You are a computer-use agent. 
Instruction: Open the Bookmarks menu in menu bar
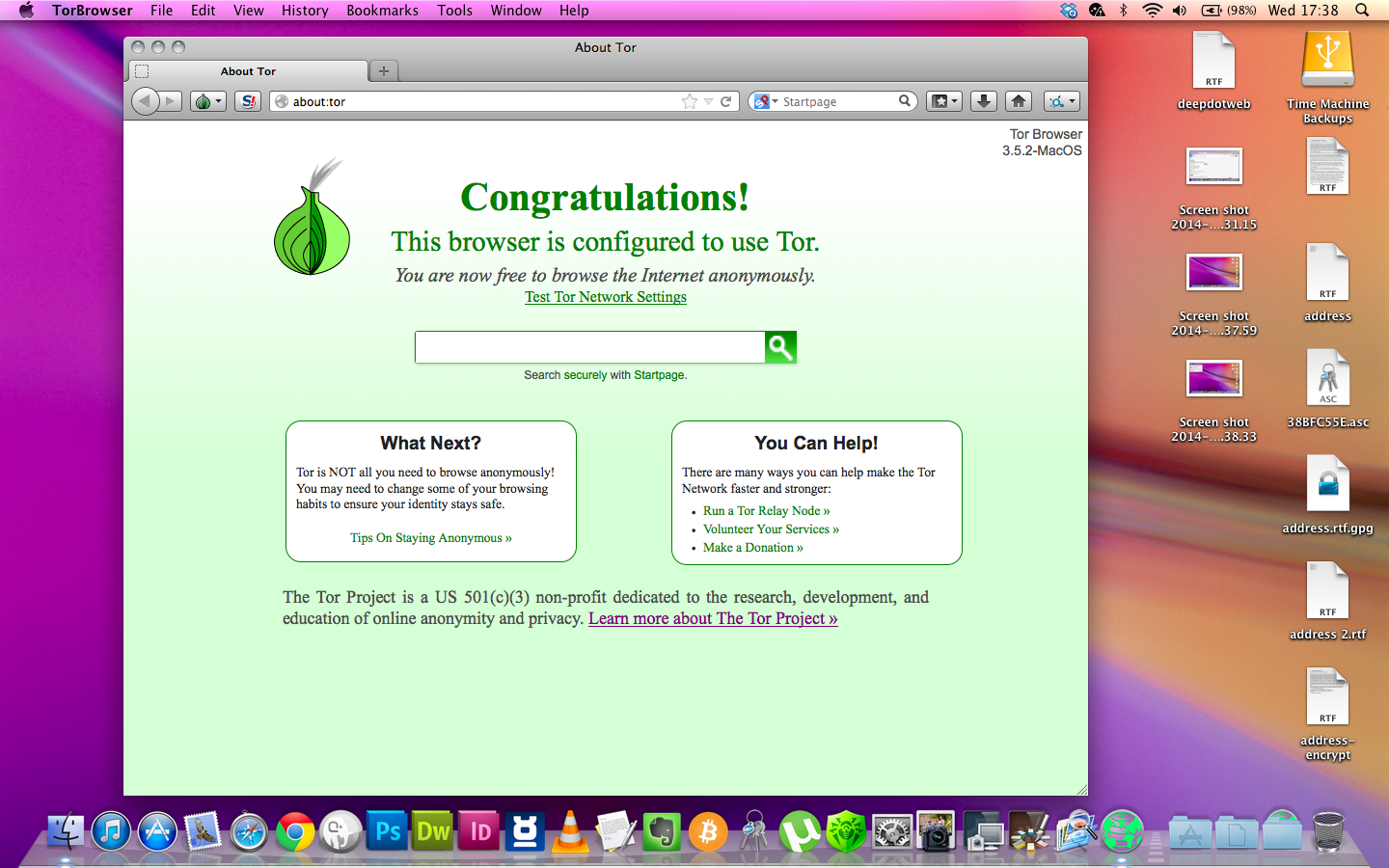coord(382,11)
